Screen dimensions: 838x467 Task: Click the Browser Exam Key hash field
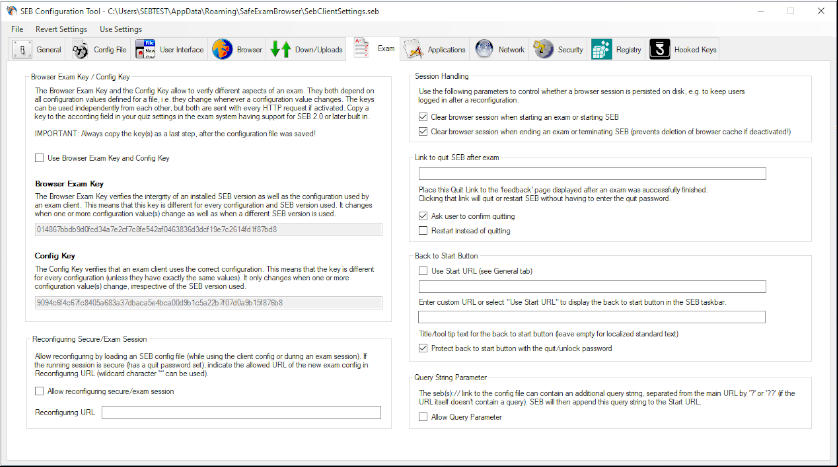pyautogui.click(x=208, y=229)
